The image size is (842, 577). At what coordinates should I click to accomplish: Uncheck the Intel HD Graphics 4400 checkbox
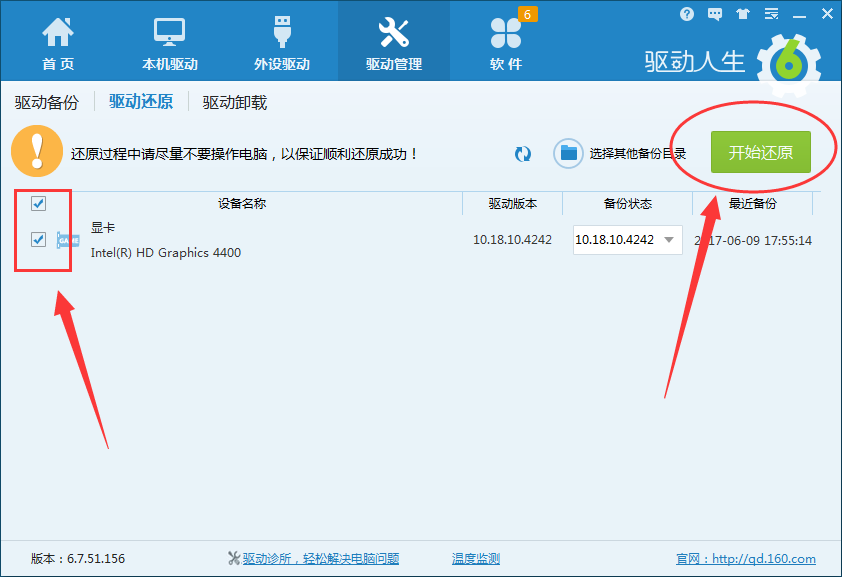(38, 239)
